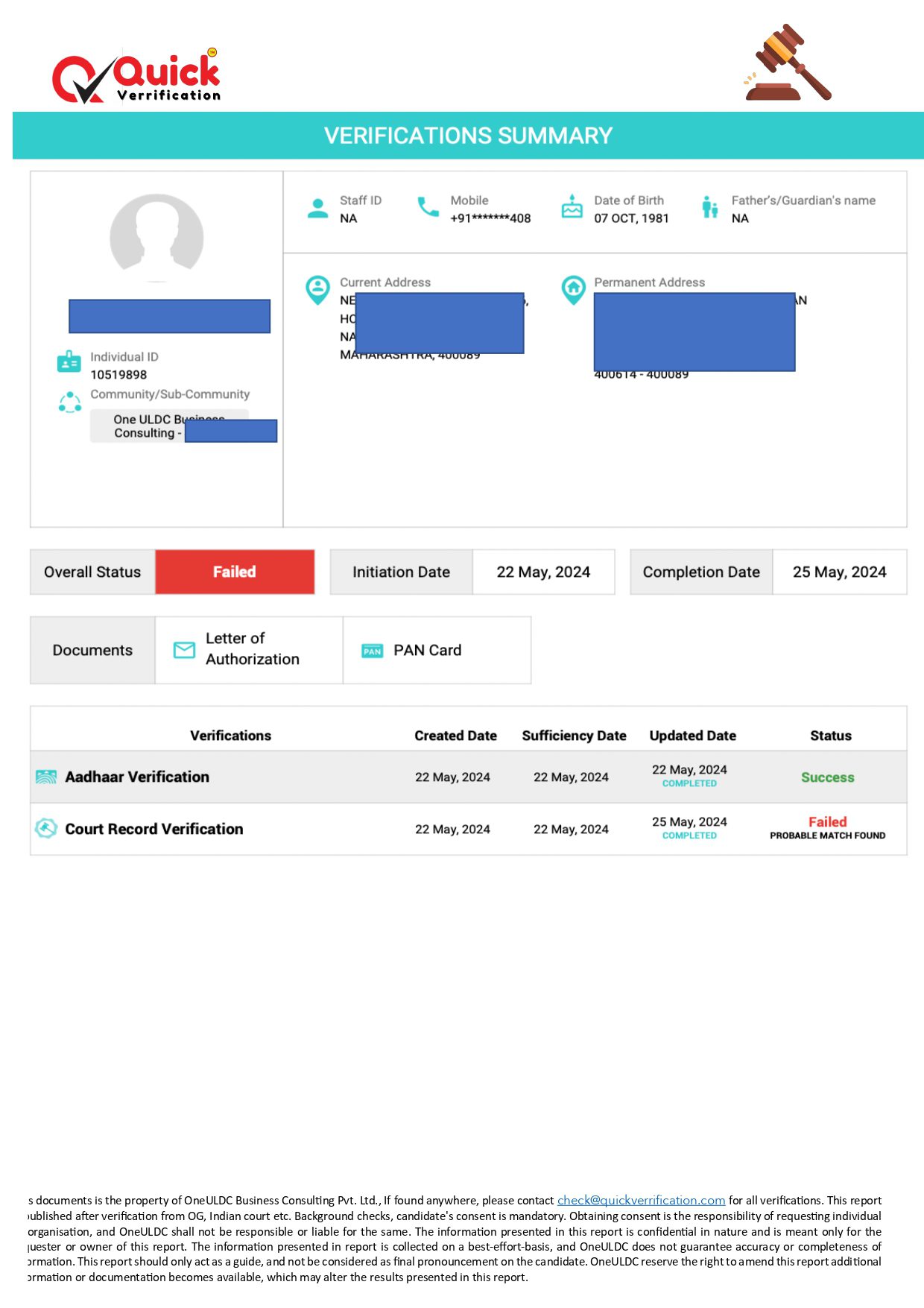Click the Current Address location pin icon
Screen dimensions: 924x1308
(x=317, y=289)
